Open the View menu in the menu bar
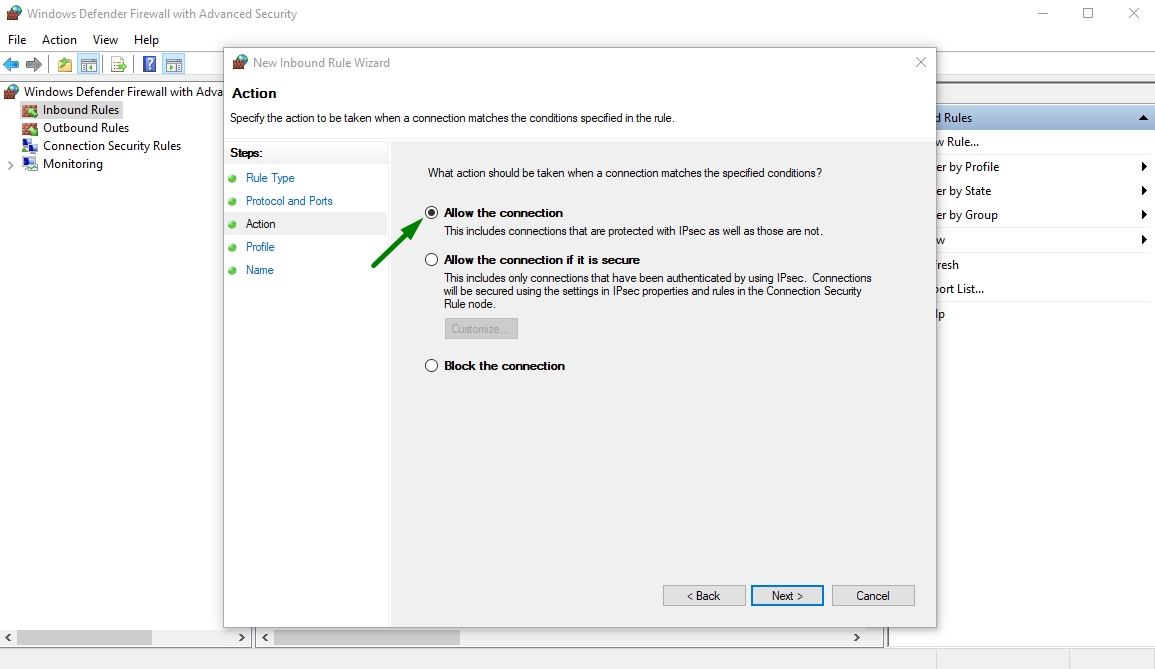 [105, 40]
